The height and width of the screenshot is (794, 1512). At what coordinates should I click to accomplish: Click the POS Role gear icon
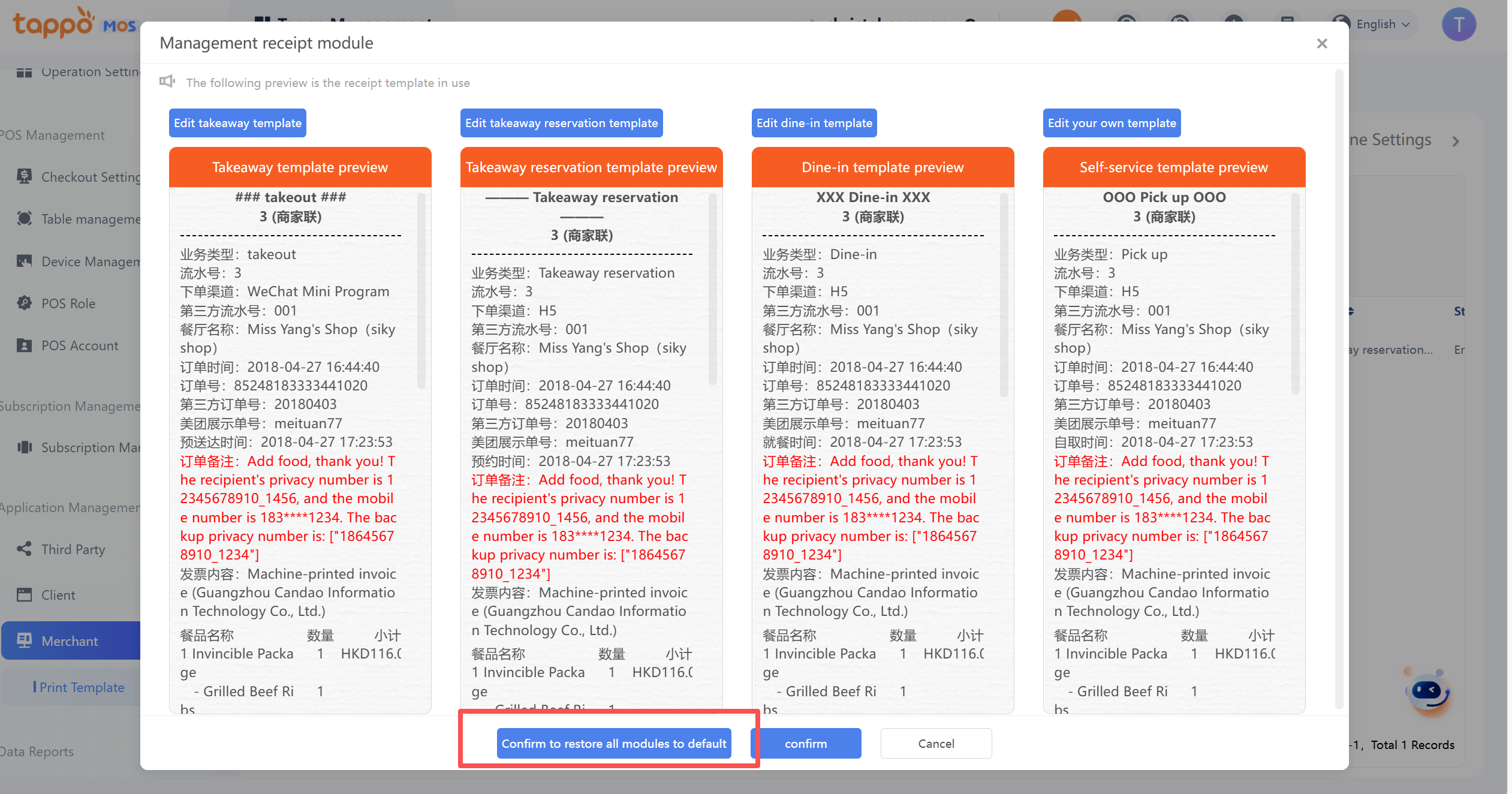24,303
